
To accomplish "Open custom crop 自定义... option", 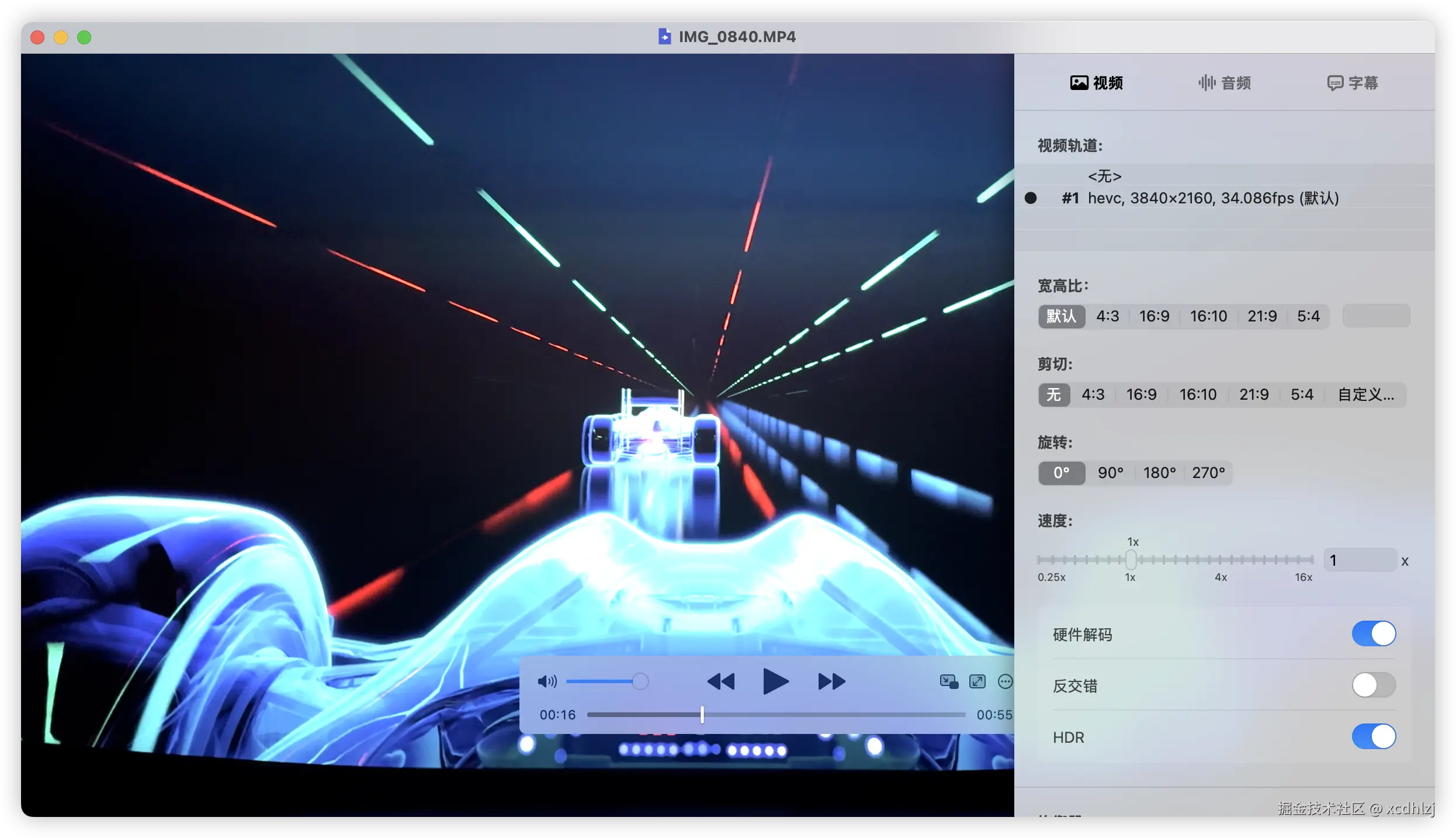I will pos(1365,395).
